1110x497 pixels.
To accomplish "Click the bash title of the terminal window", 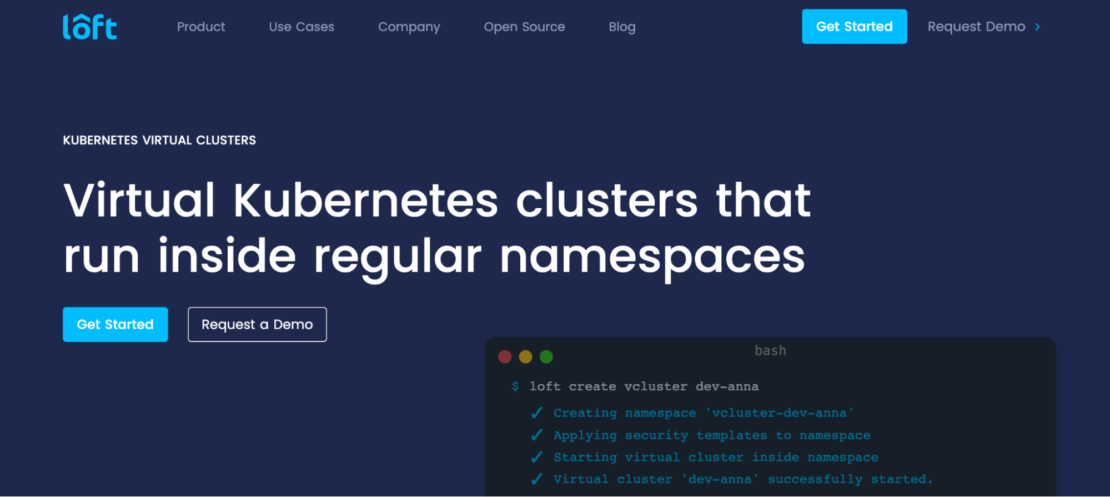I will 770,350.
